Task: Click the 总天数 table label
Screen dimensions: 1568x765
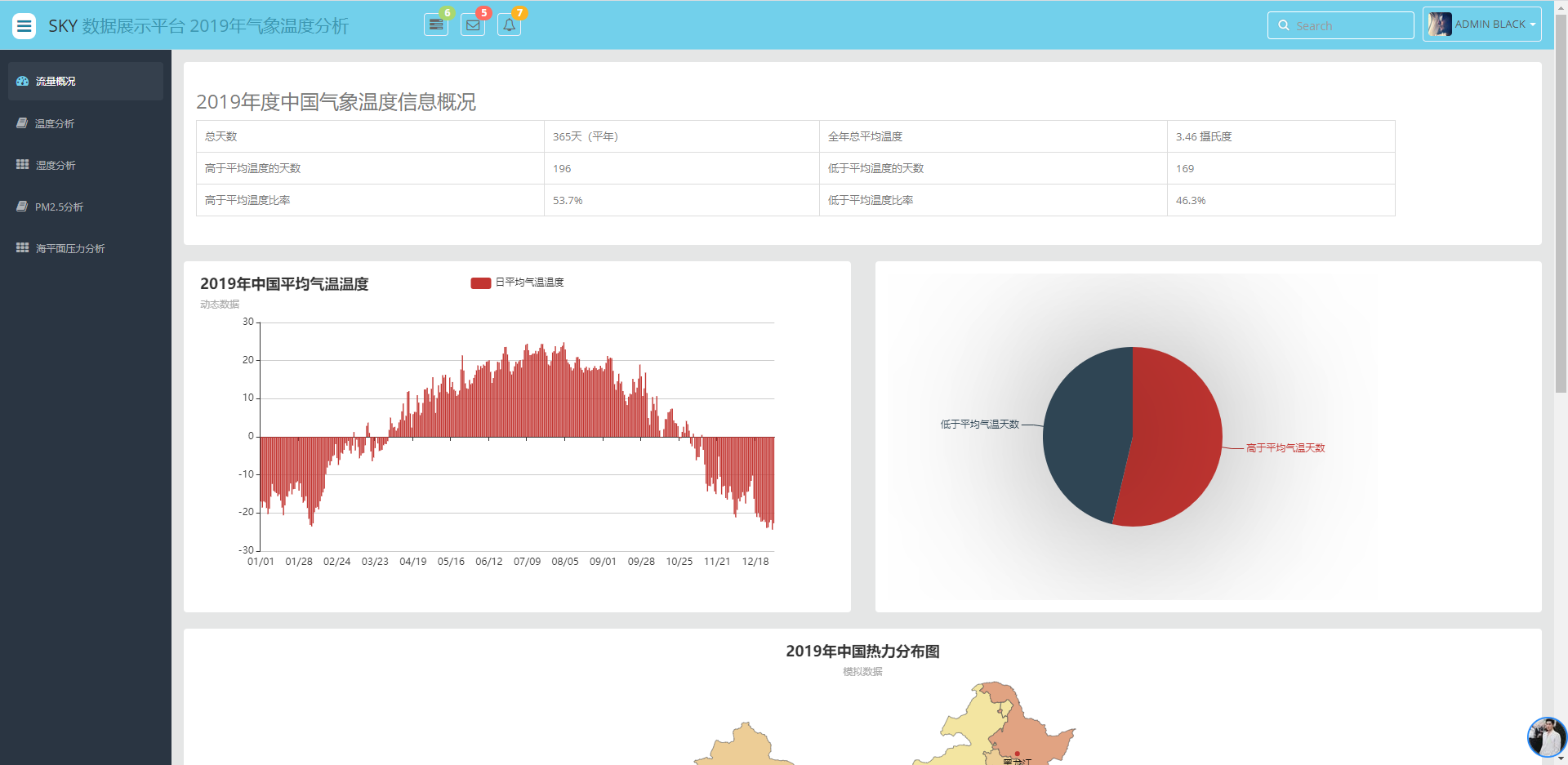Action: tap(221, 136)
